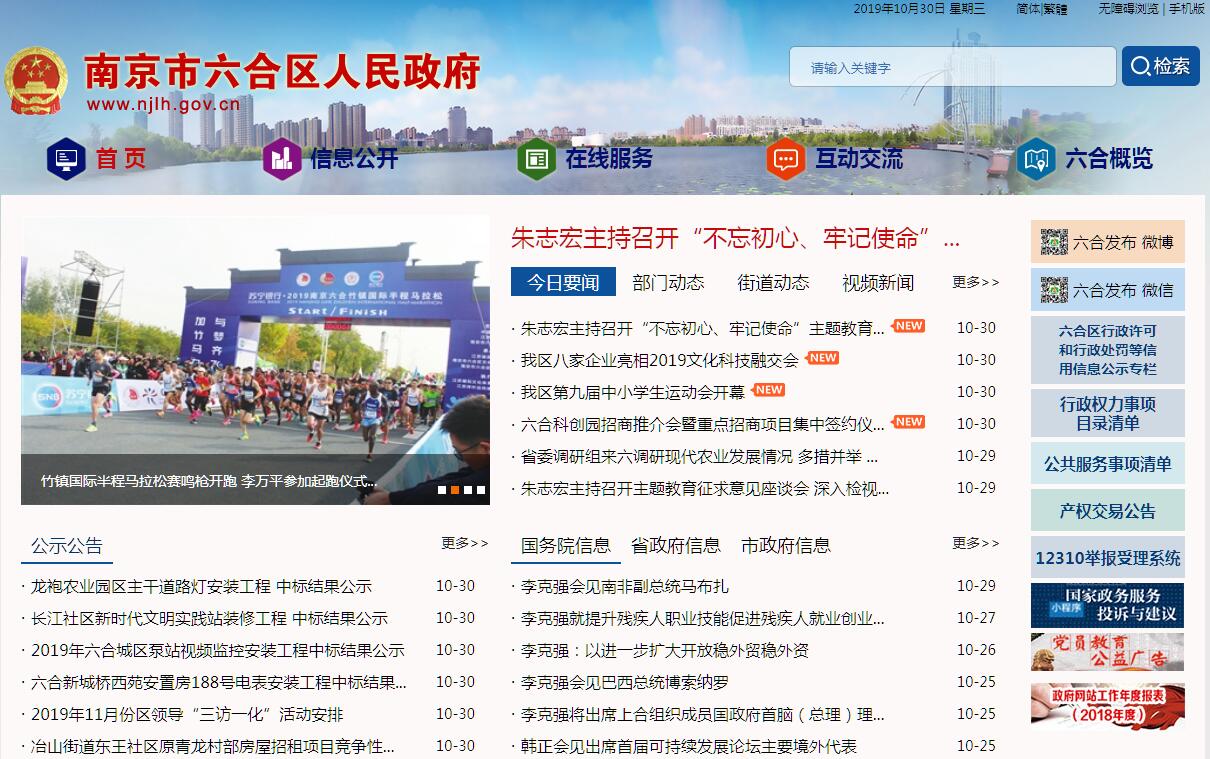Select the orange active carousel dot

tap(455, 490)
